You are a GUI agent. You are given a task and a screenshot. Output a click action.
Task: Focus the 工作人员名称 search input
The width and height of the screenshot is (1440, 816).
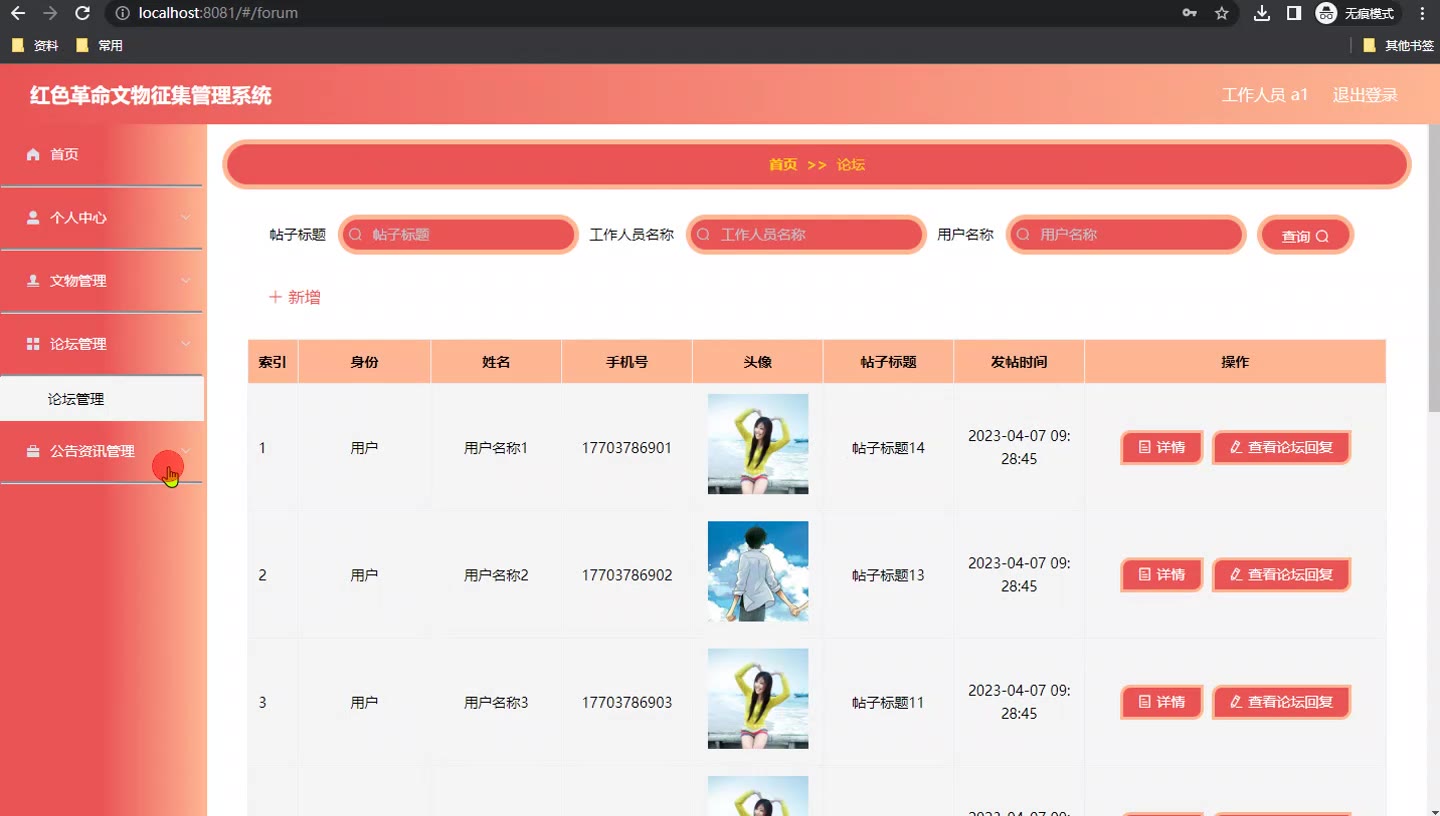click(x=806, y=234)
